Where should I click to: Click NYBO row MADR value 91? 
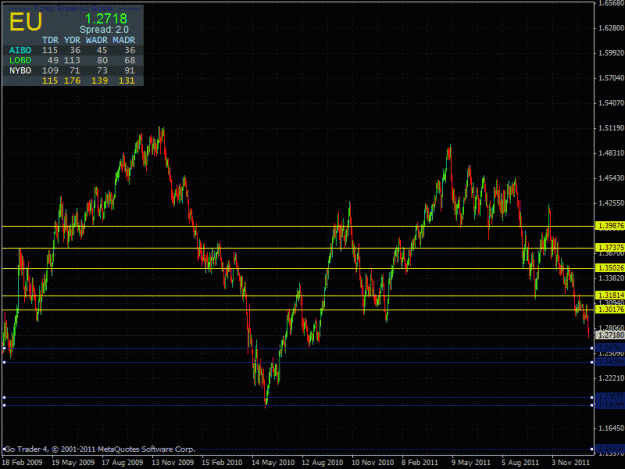click(130, 71)
